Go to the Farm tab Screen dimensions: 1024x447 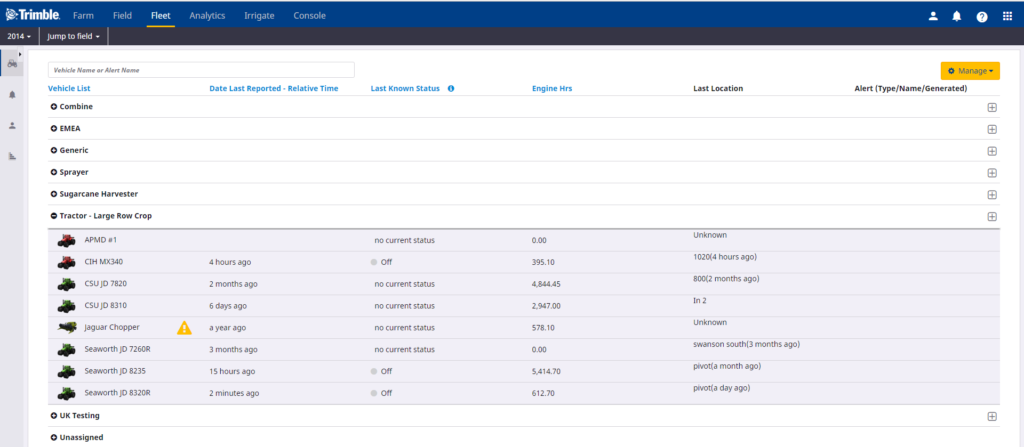[83, 16]
